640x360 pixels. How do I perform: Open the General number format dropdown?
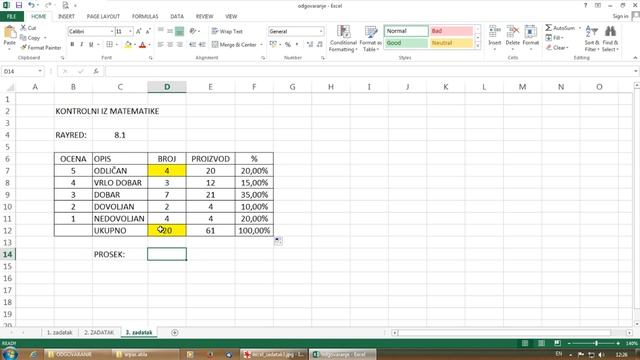coord(321,31)
